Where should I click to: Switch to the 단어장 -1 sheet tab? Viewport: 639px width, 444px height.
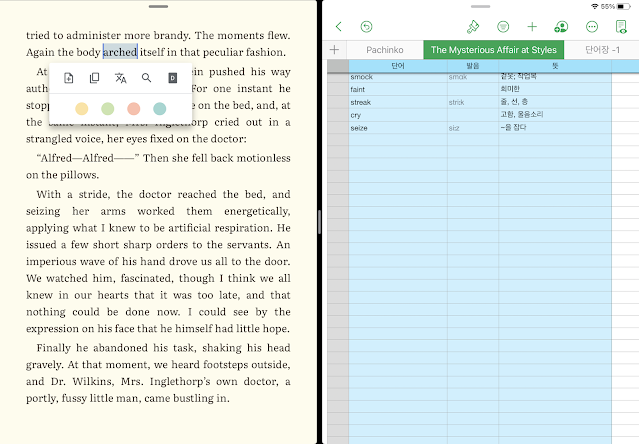click(602, 50)
